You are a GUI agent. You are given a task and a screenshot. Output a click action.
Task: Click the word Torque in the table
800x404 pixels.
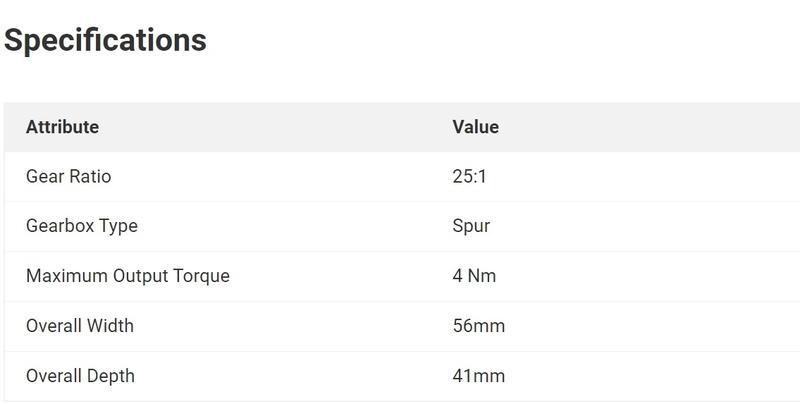coord(200,276)
